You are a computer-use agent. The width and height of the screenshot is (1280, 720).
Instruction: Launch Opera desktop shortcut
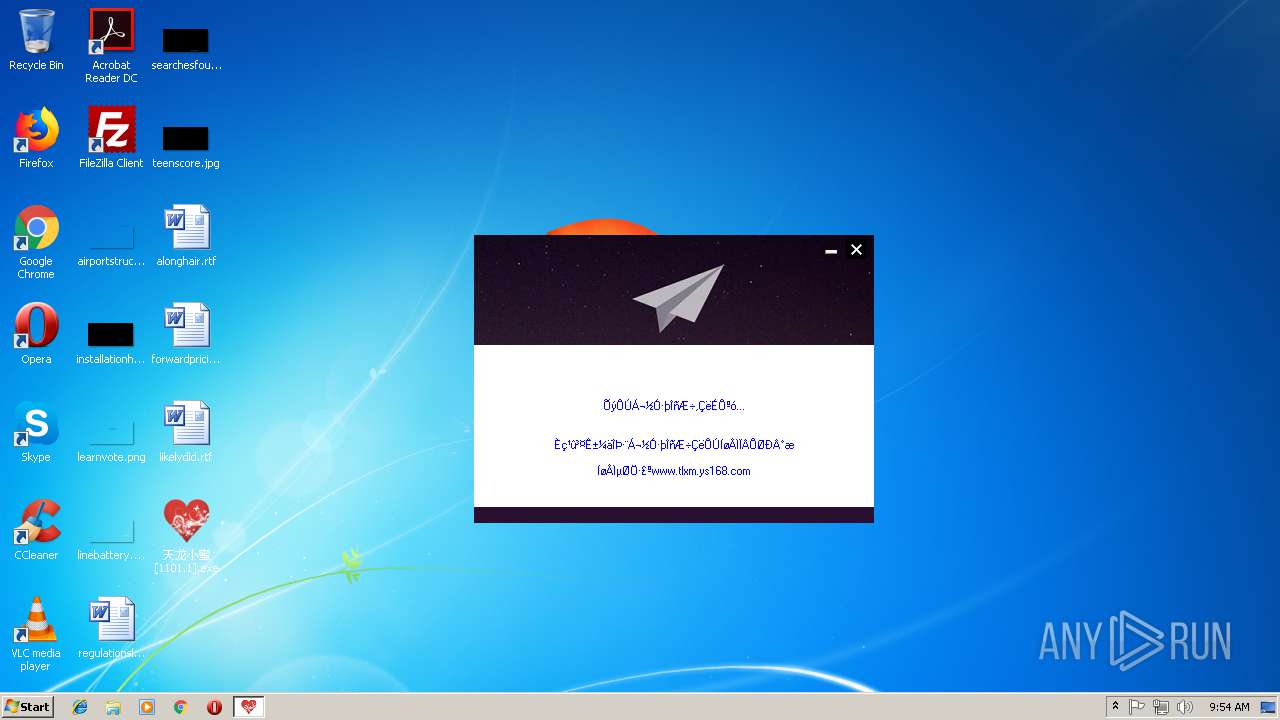(x=36, y=334)
